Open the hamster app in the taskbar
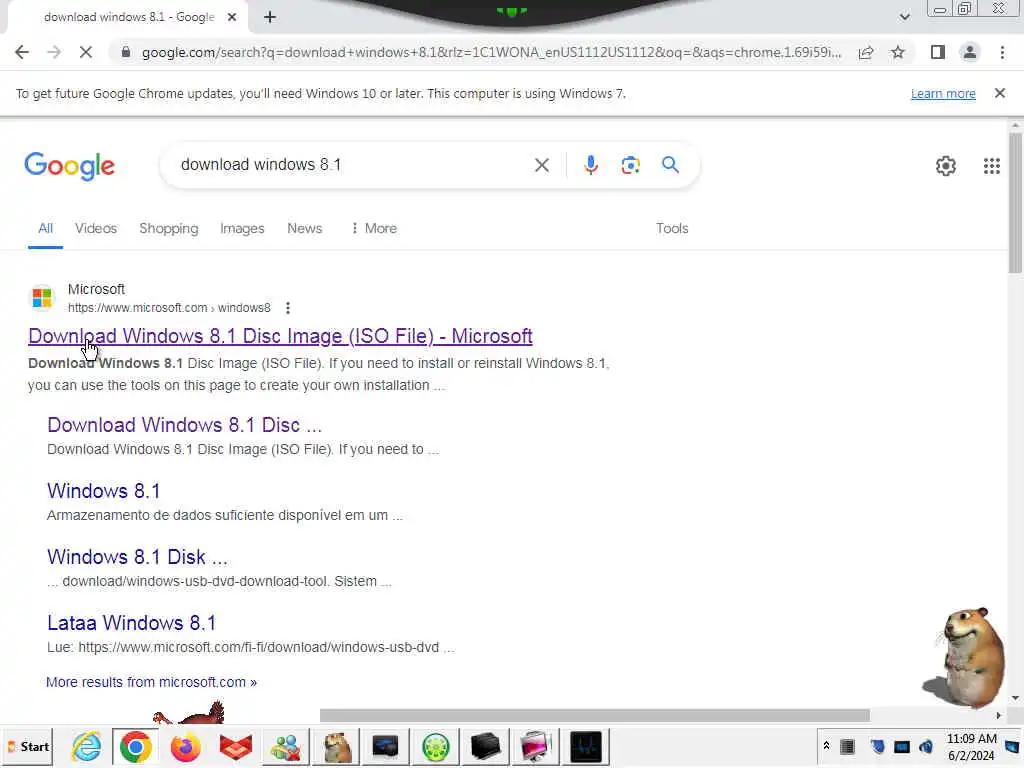 point(336,746)
